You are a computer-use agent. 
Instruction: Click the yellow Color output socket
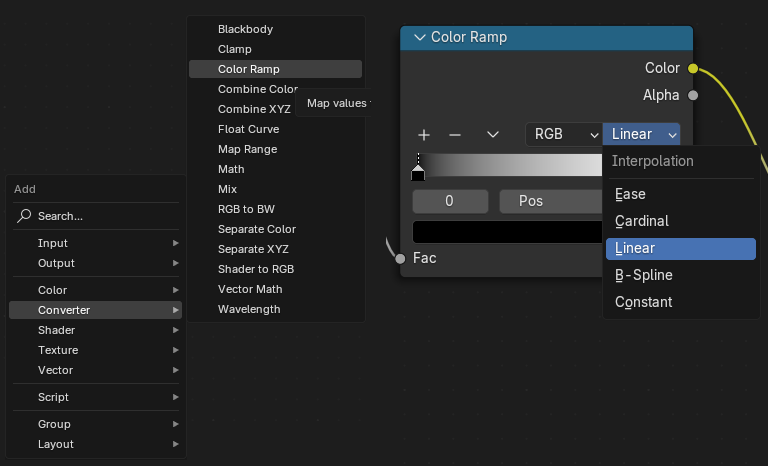(x=693, y=68)
